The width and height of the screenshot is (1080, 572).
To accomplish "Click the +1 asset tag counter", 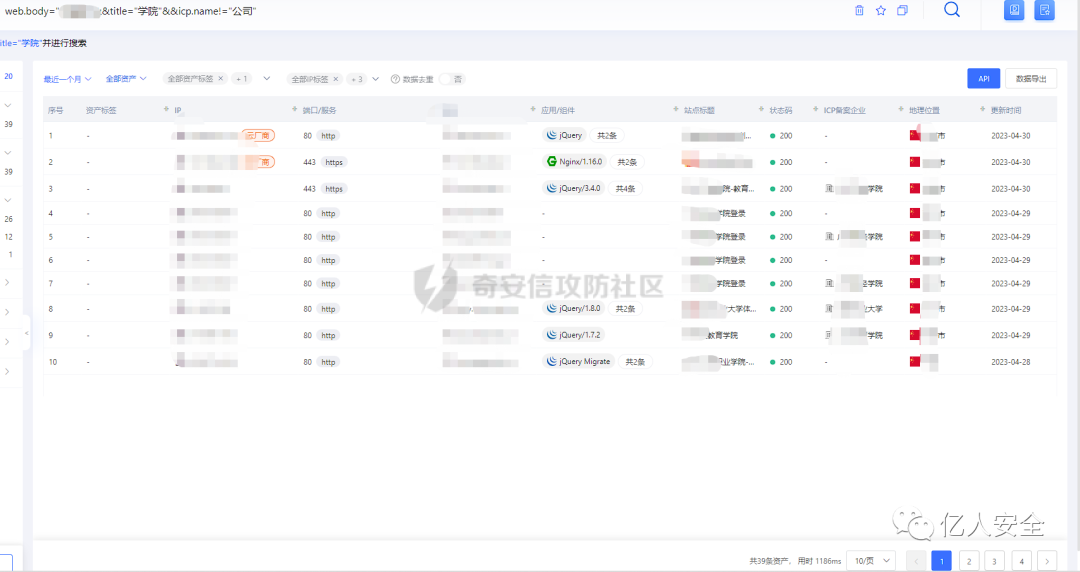I will click(241, 79).
